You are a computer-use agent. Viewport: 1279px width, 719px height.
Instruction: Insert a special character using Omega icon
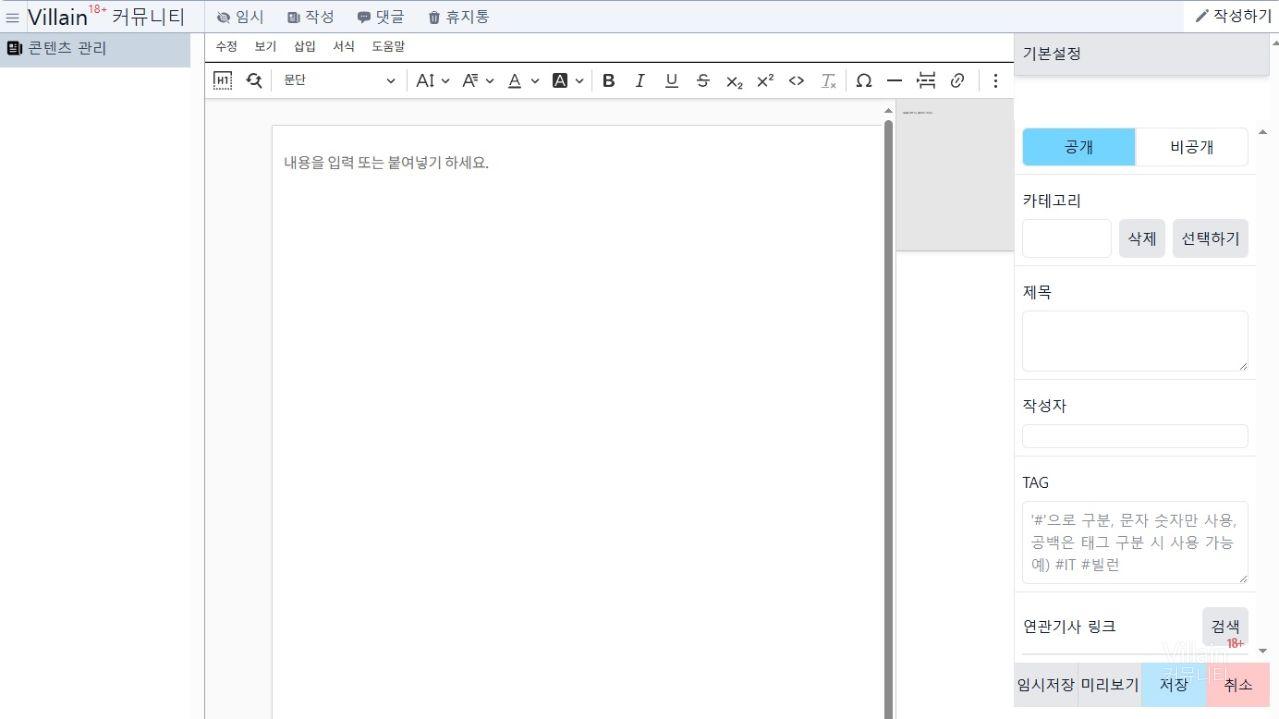click(x=864, y=81)
